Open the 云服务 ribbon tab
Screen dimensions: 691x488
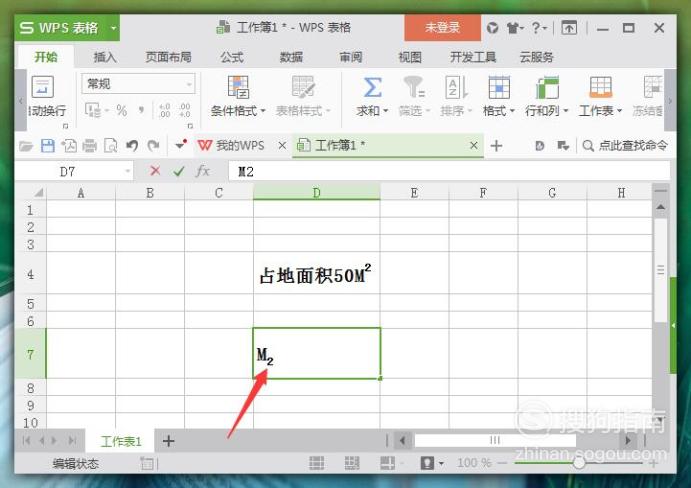click(536, 57)
